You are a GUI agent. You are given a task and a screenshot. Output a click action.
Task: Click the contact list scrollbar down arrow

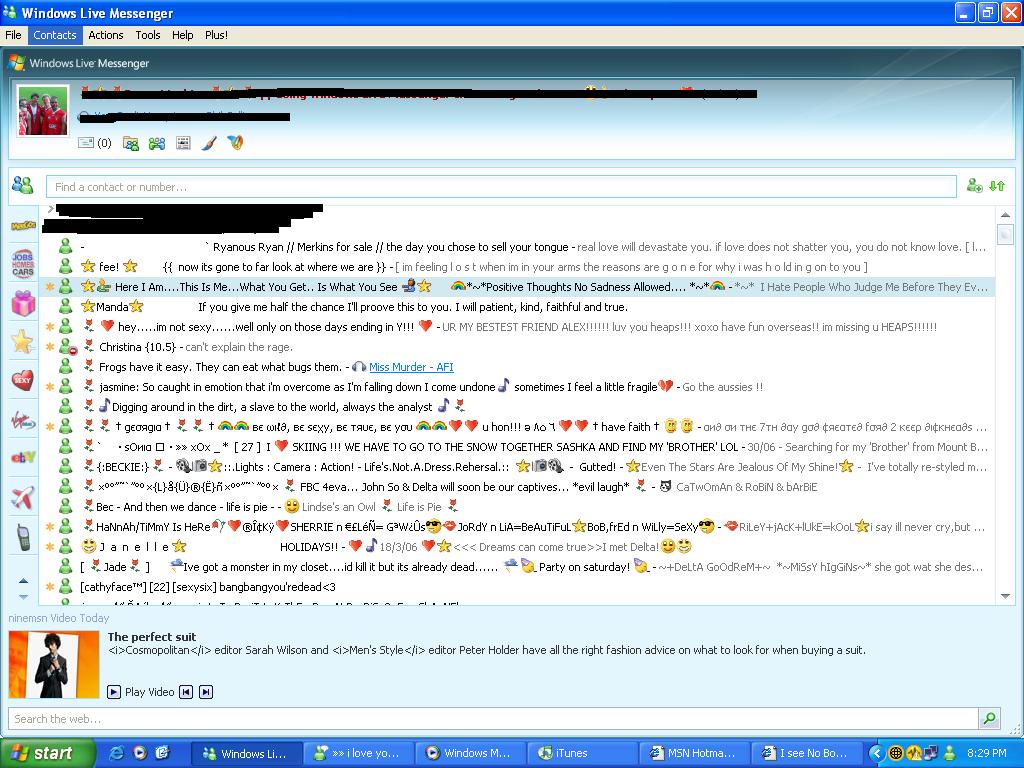[x=1005, y=596]
